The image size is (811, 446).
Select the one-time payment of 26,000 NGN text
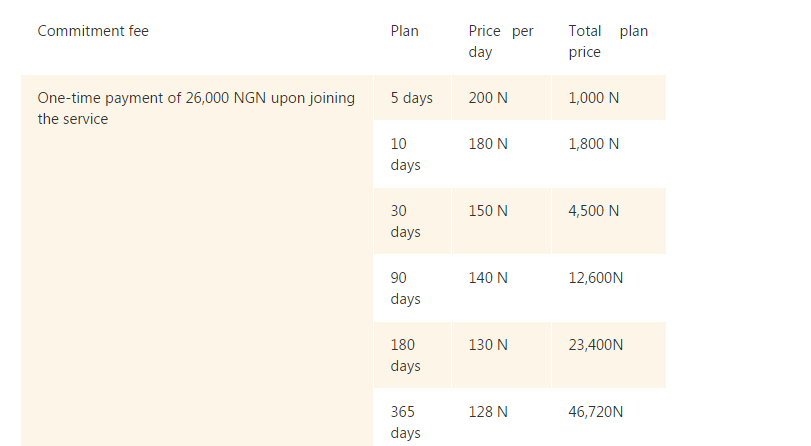click(195, 108)
